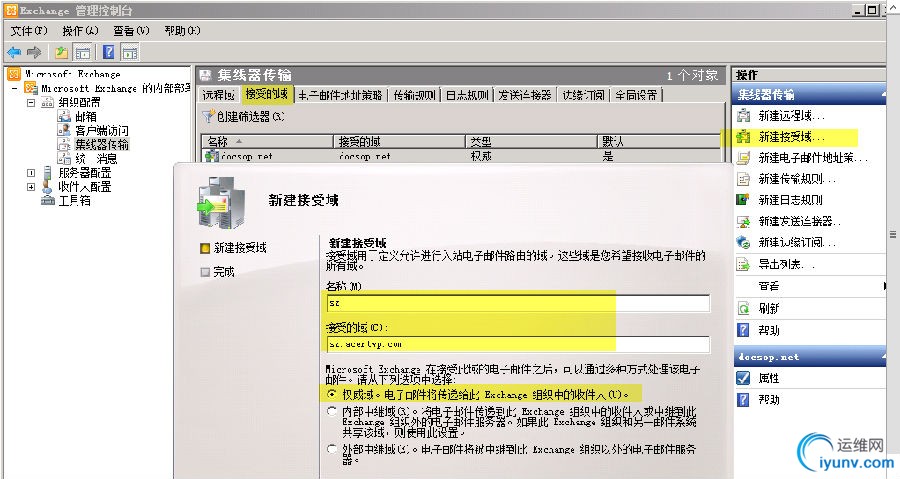Click the forward arrow toolbar icon
The width and height of the screenshot is (900, 479).
[x=34, y=53]
